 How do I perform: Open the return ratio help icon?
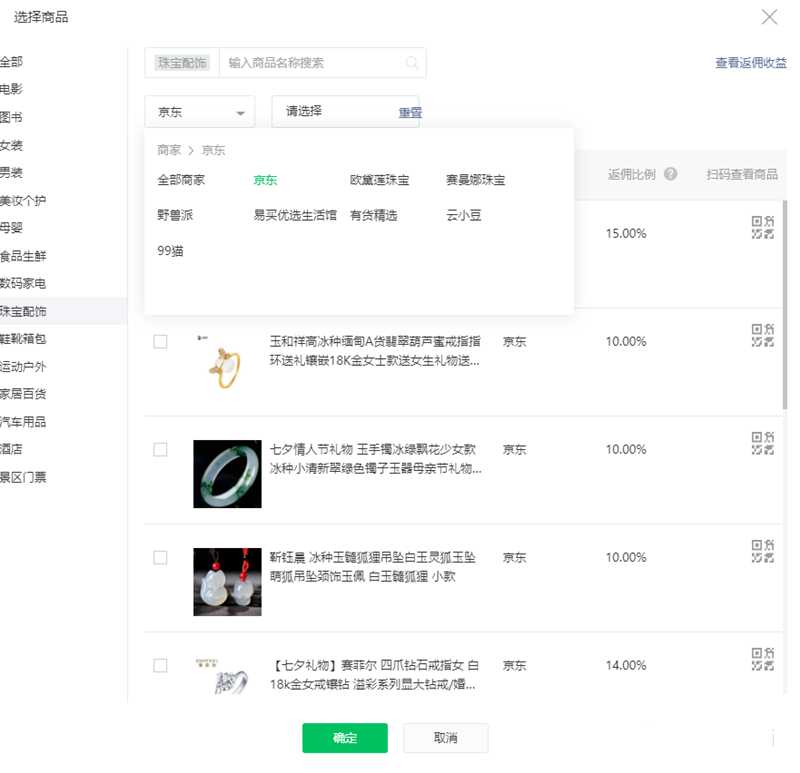pos(669,173)
